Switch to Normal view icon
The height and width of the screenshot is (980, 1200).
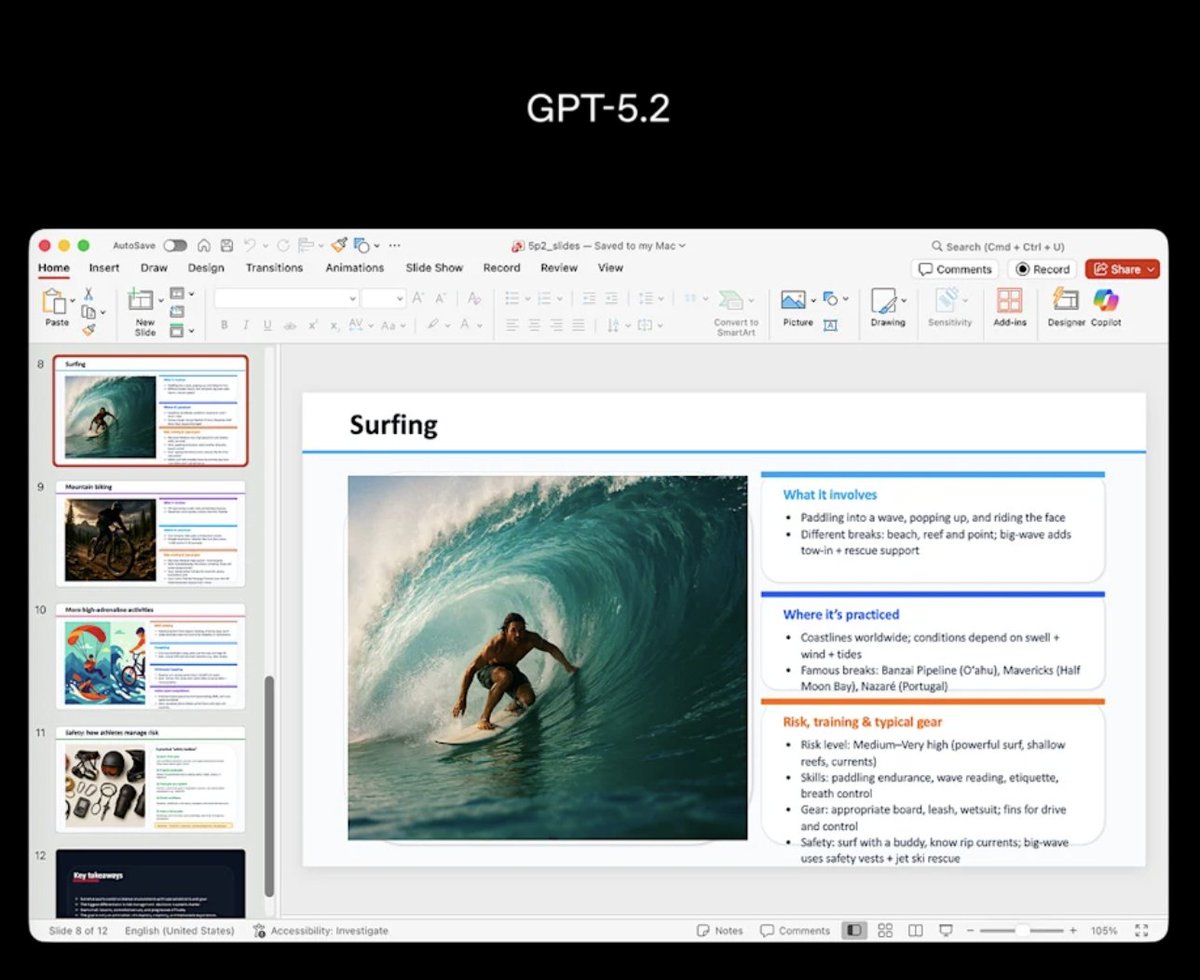(854, 931)
